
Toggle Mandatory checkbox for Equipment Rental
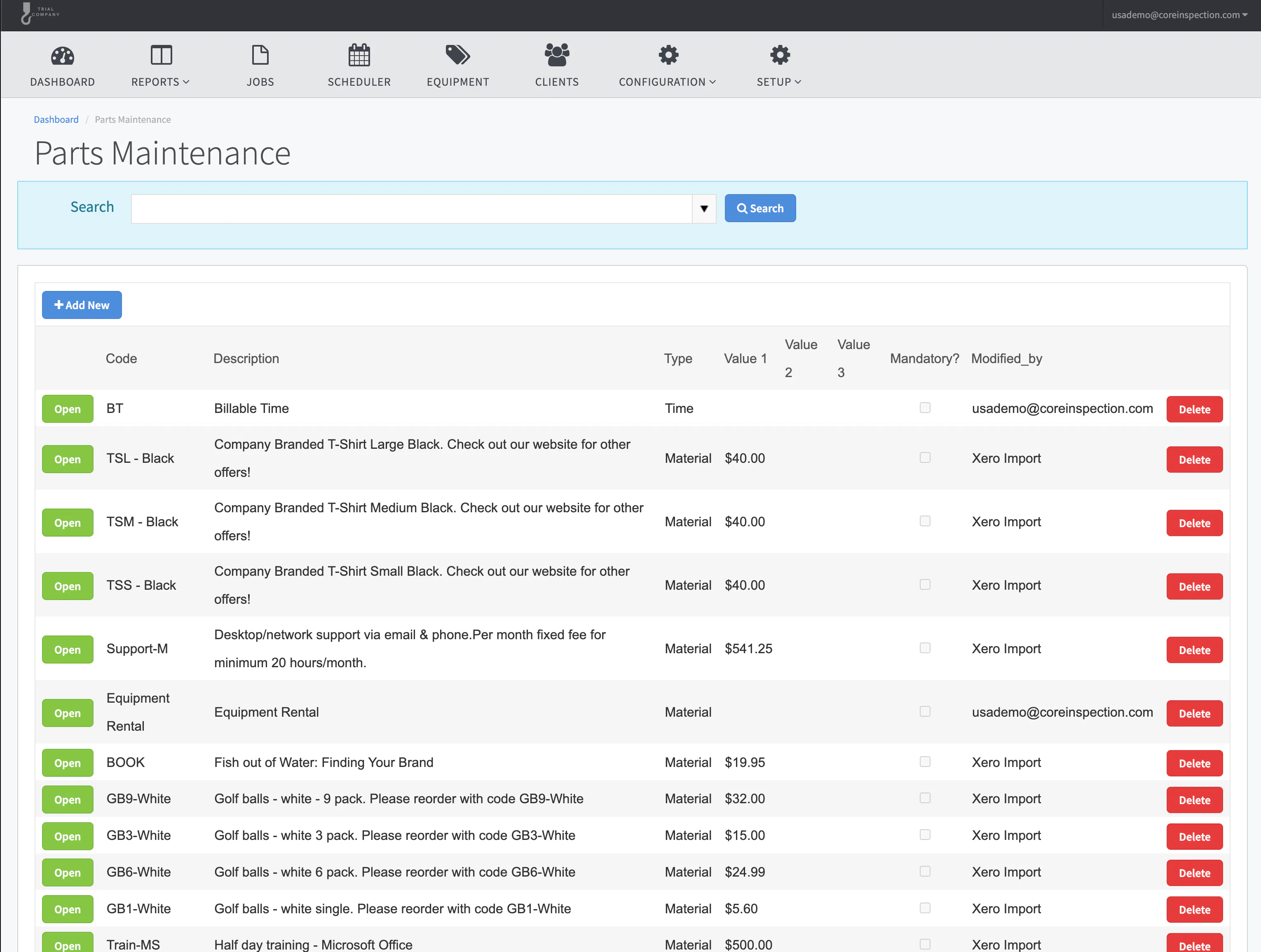click(x=925, y=711)
